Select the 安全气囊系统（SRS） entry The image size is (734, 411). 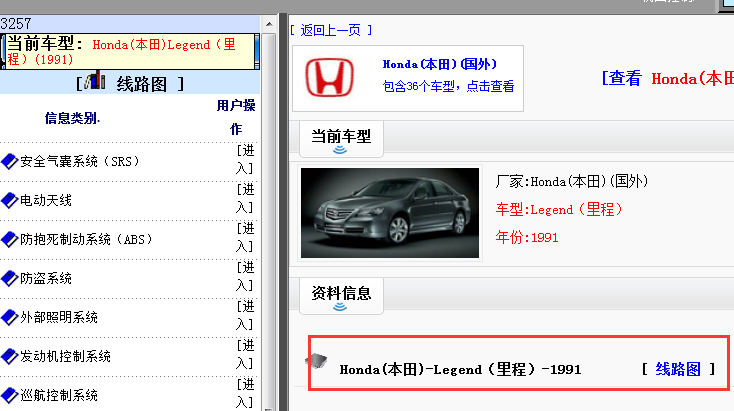point(80,161)
